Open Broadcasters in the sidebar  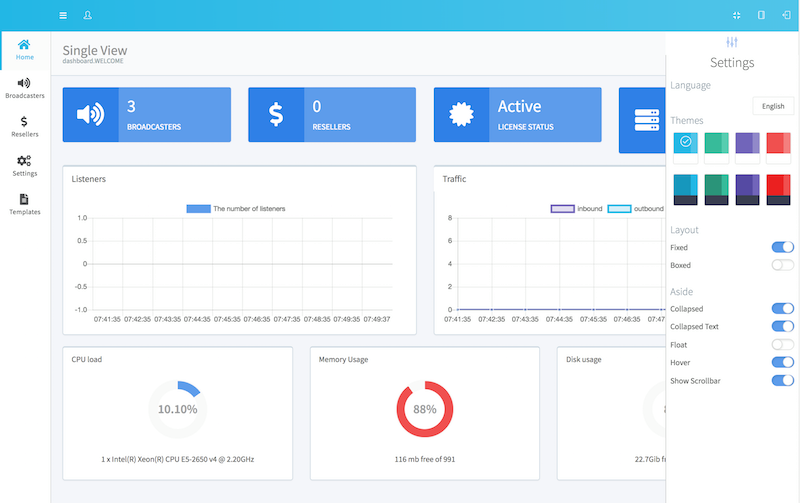tap(24, 89)
